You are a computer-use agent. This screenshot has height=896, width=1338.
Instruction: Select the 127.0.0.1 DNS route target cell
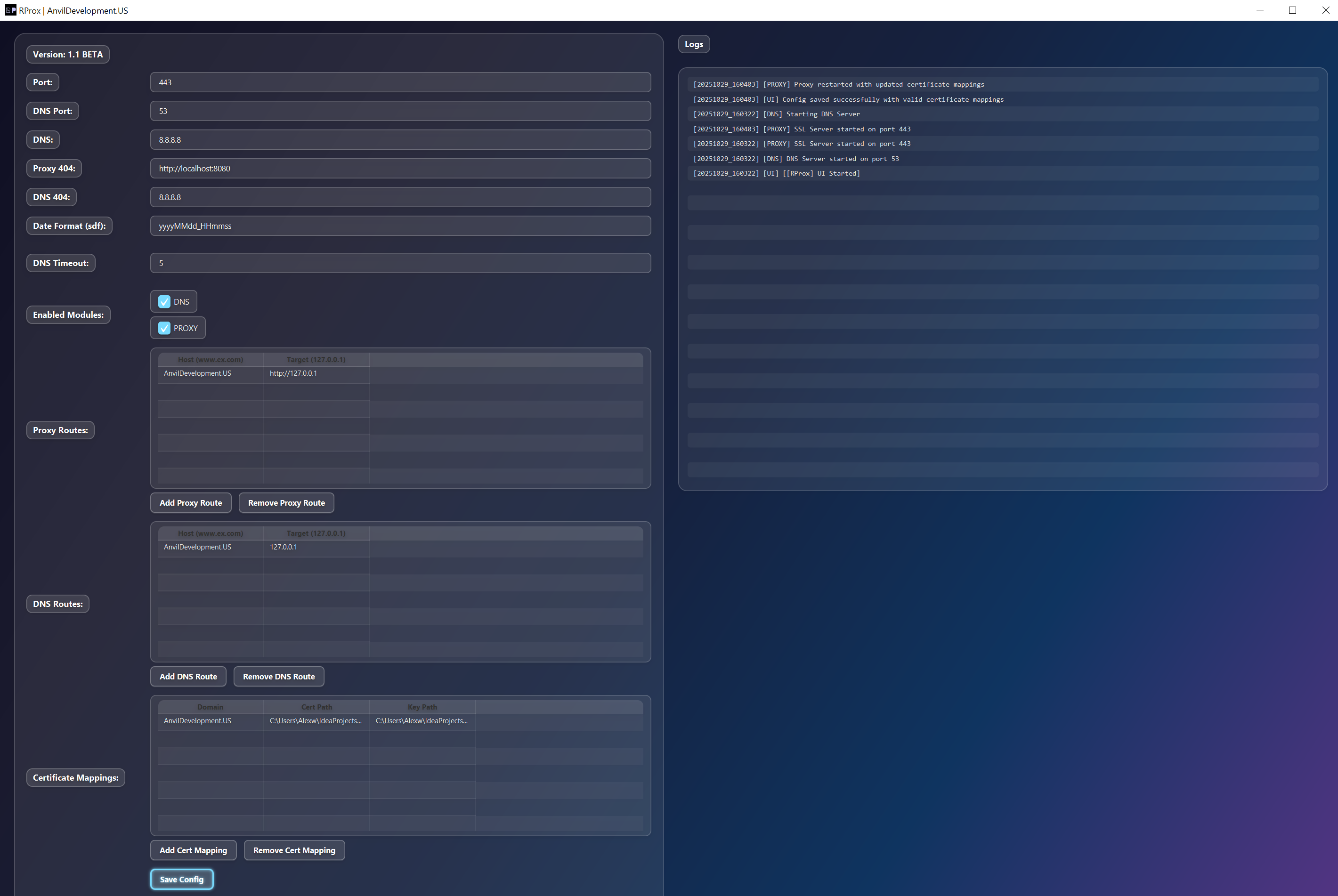click(x=316, y=548)
